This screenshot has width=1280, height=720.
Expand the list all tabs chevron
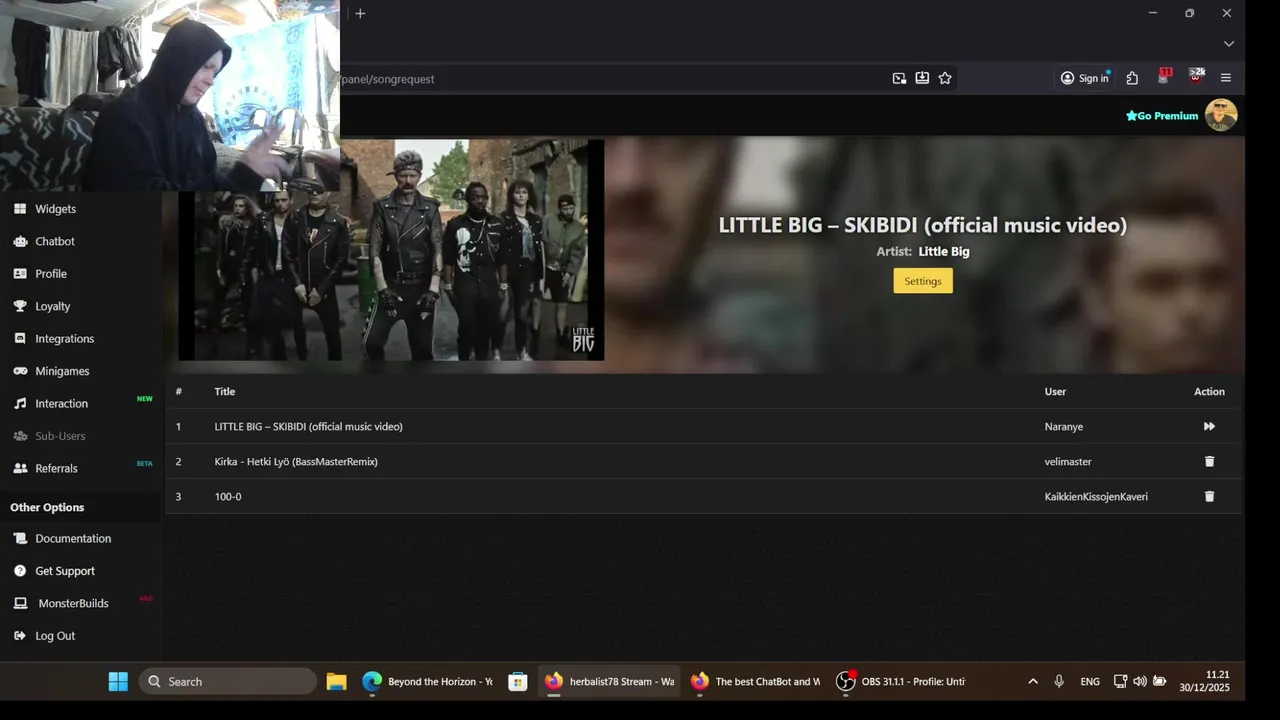pos(1229,44)
